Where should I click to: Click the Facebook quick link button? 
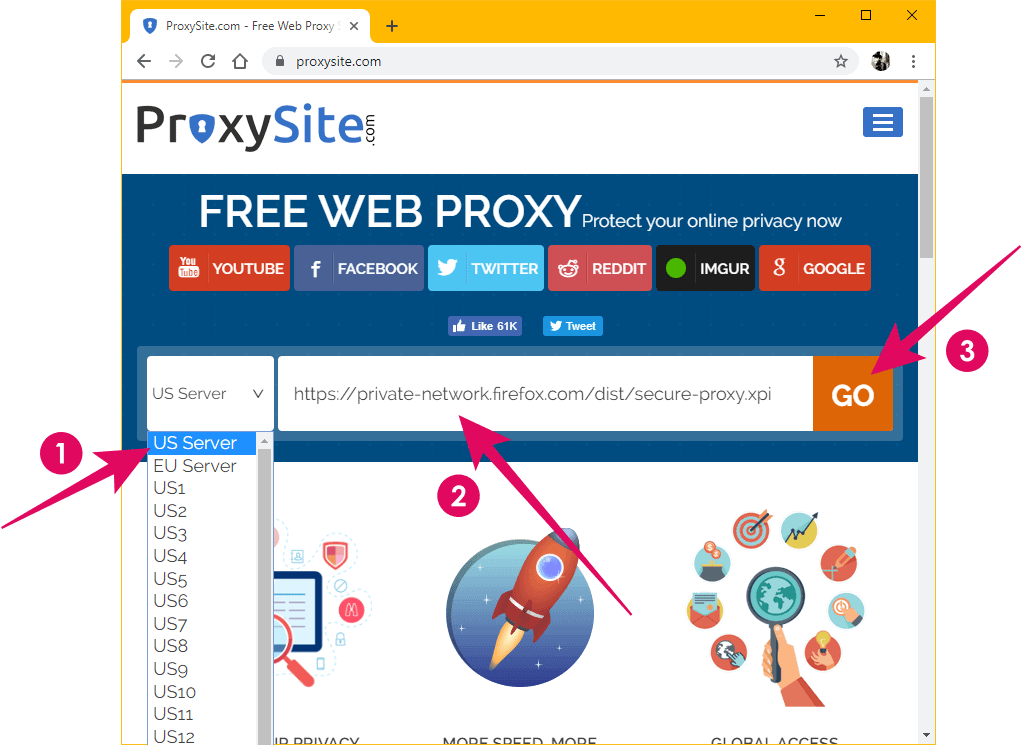point(358,268)
